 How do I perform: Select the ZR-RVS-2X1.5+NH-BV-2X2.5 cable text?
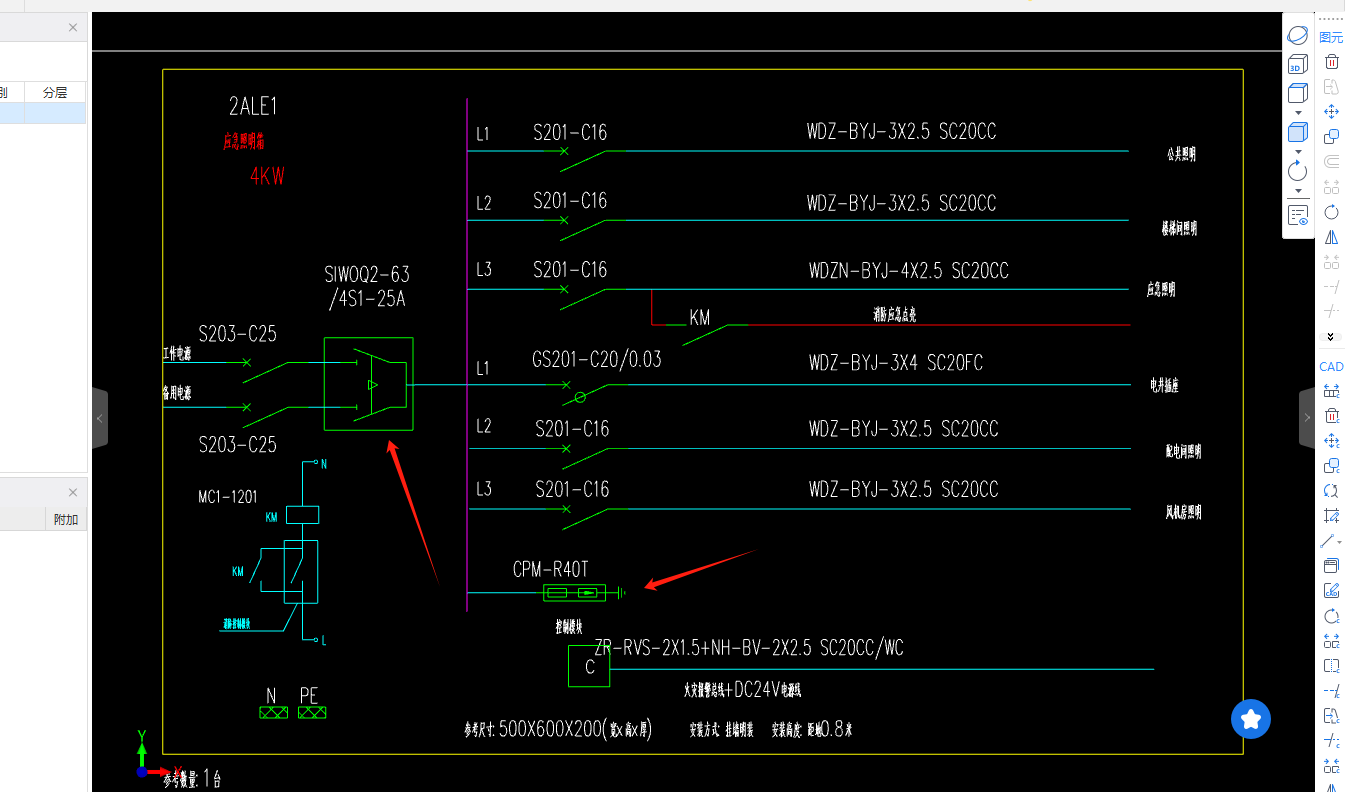tap(749, 648)
